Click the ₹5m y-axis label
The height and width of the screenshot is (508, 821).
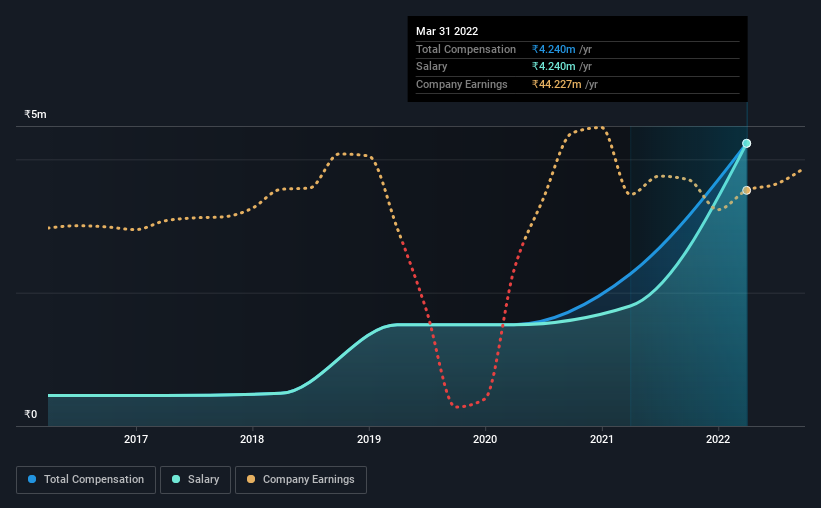click(x=35, y=114)
